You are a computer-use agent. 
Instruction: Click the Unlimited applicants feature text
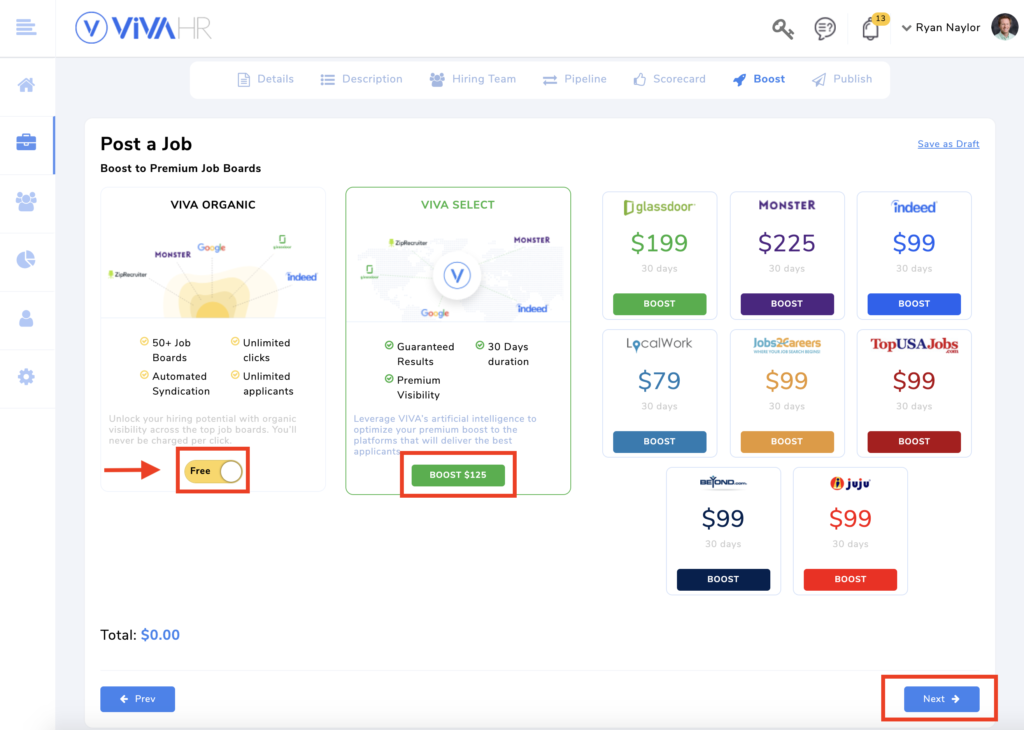[x=268, y=384]
